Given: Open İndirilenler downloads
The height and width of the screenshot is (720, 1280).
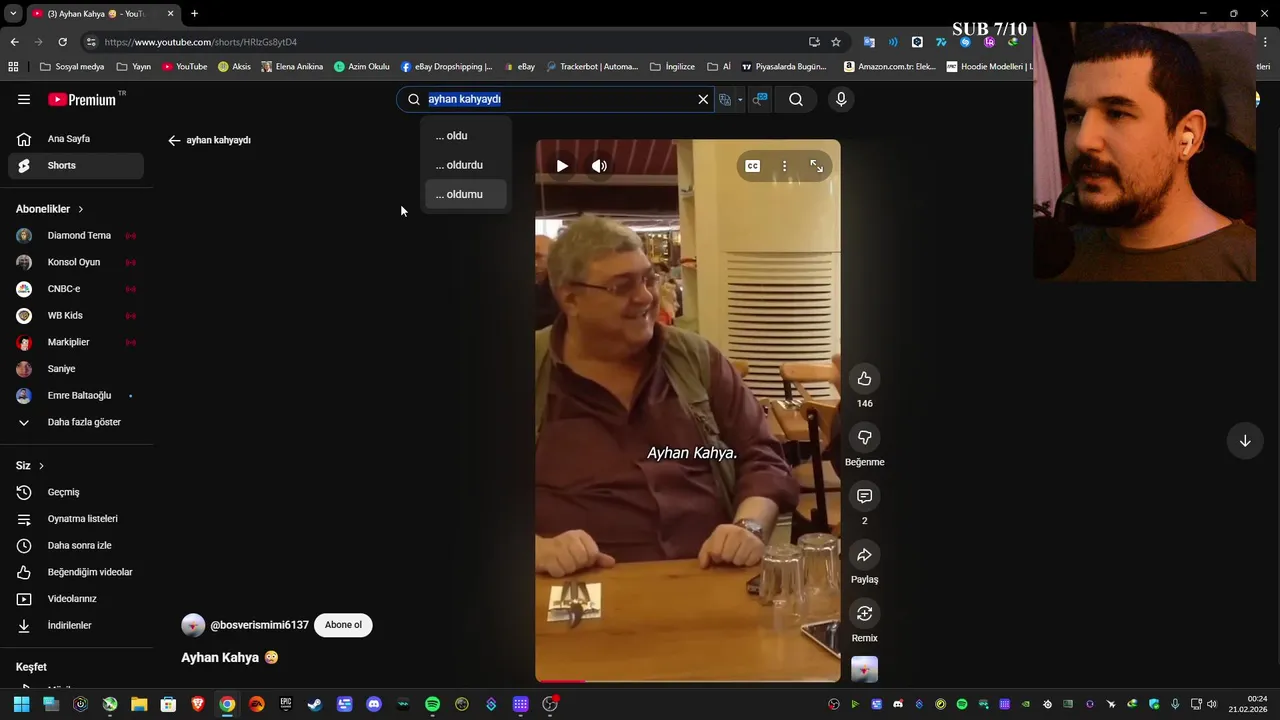Looking at the screenshot, I should pos(76,625).
